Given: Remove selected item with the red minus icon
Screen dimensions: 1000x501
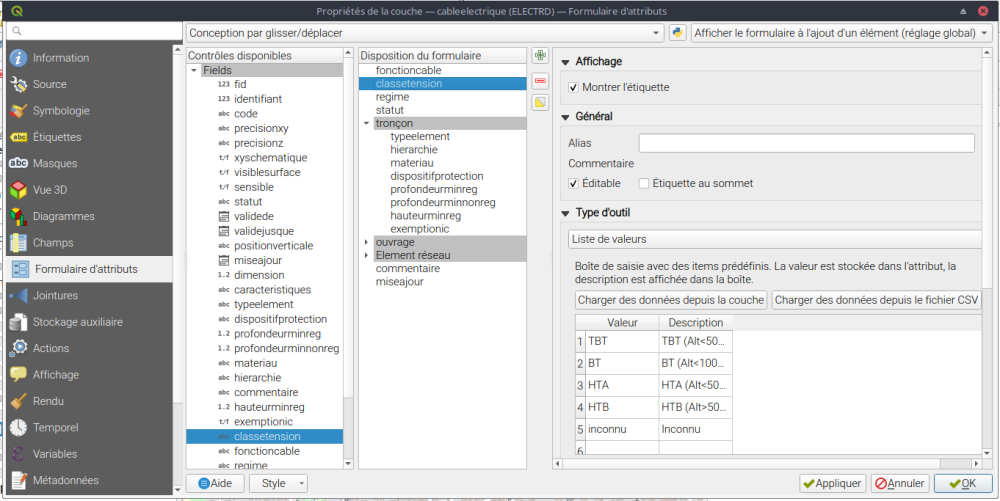Looking at the screenshot, I should point(540,79).
